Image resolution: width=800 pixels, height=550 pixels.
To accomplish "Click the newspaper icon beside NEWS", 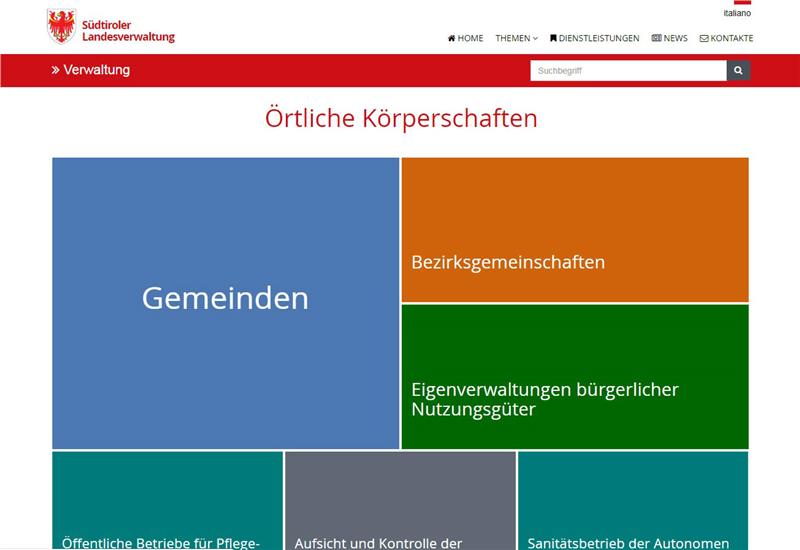I will point(656,38).
